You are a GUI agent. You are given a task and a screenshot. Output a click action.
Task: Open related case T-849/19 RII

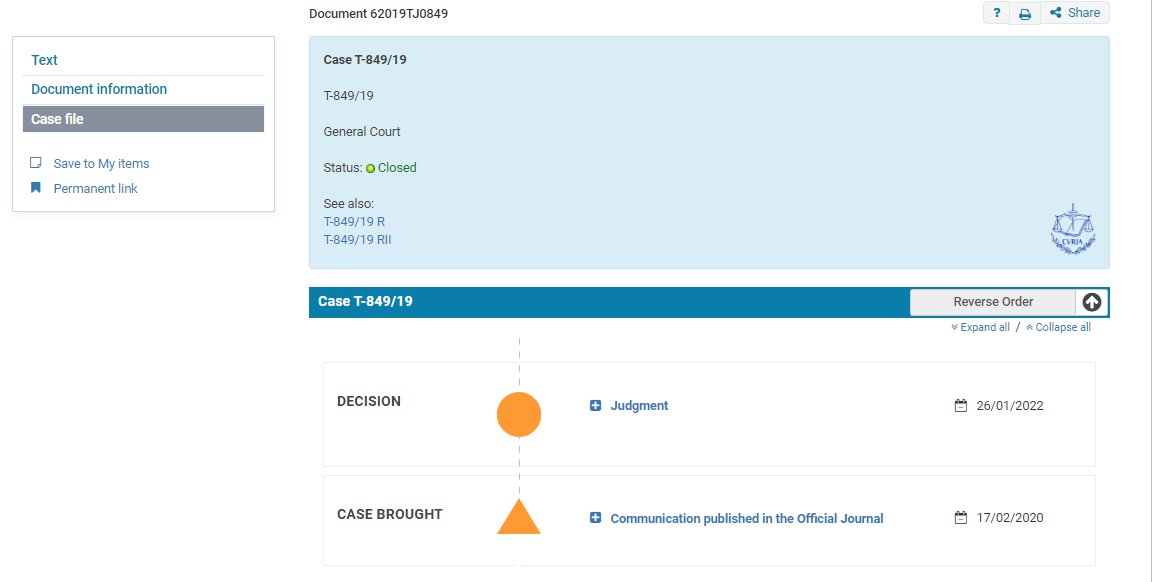357,240
